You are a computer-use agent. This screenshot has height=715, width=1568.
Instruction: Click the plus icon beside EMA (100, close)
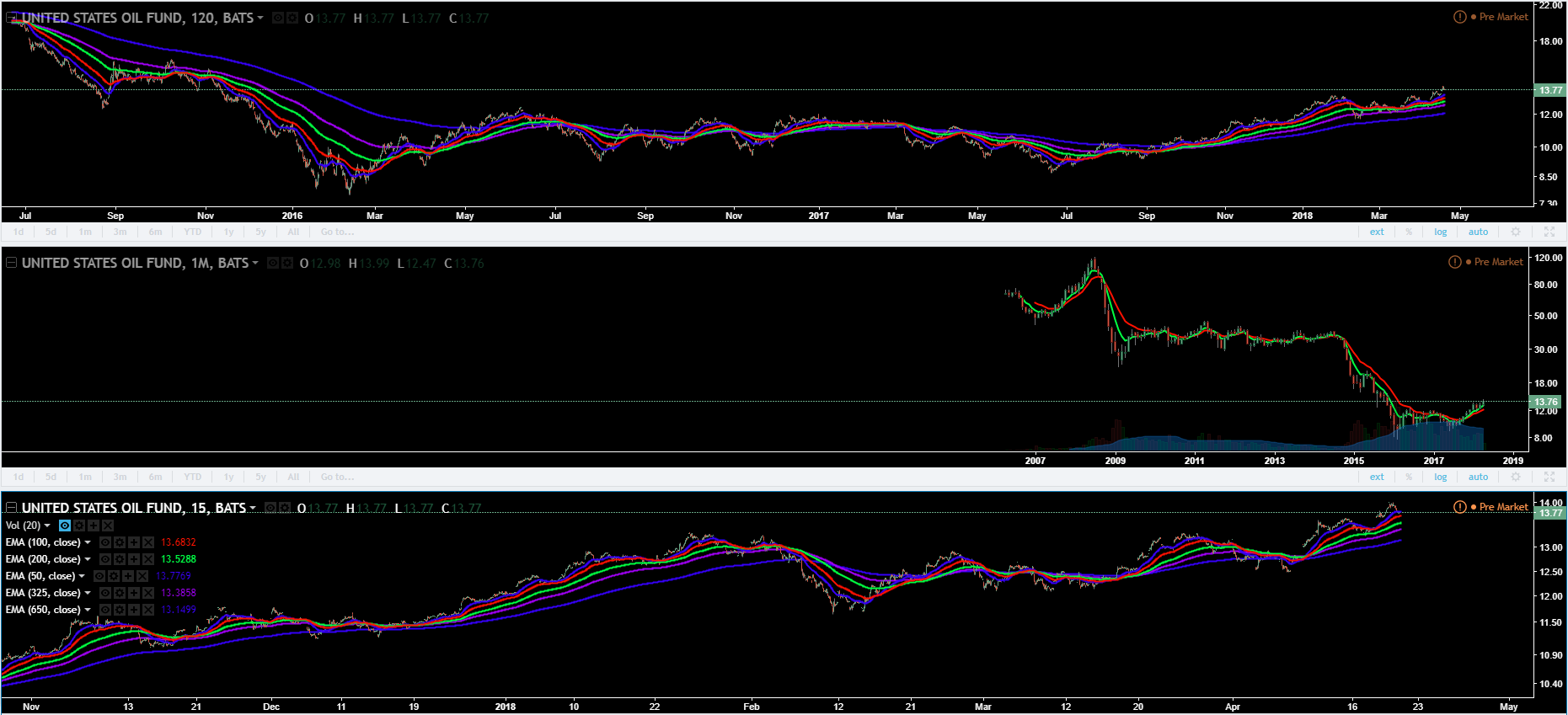click(x=134, y=542)
